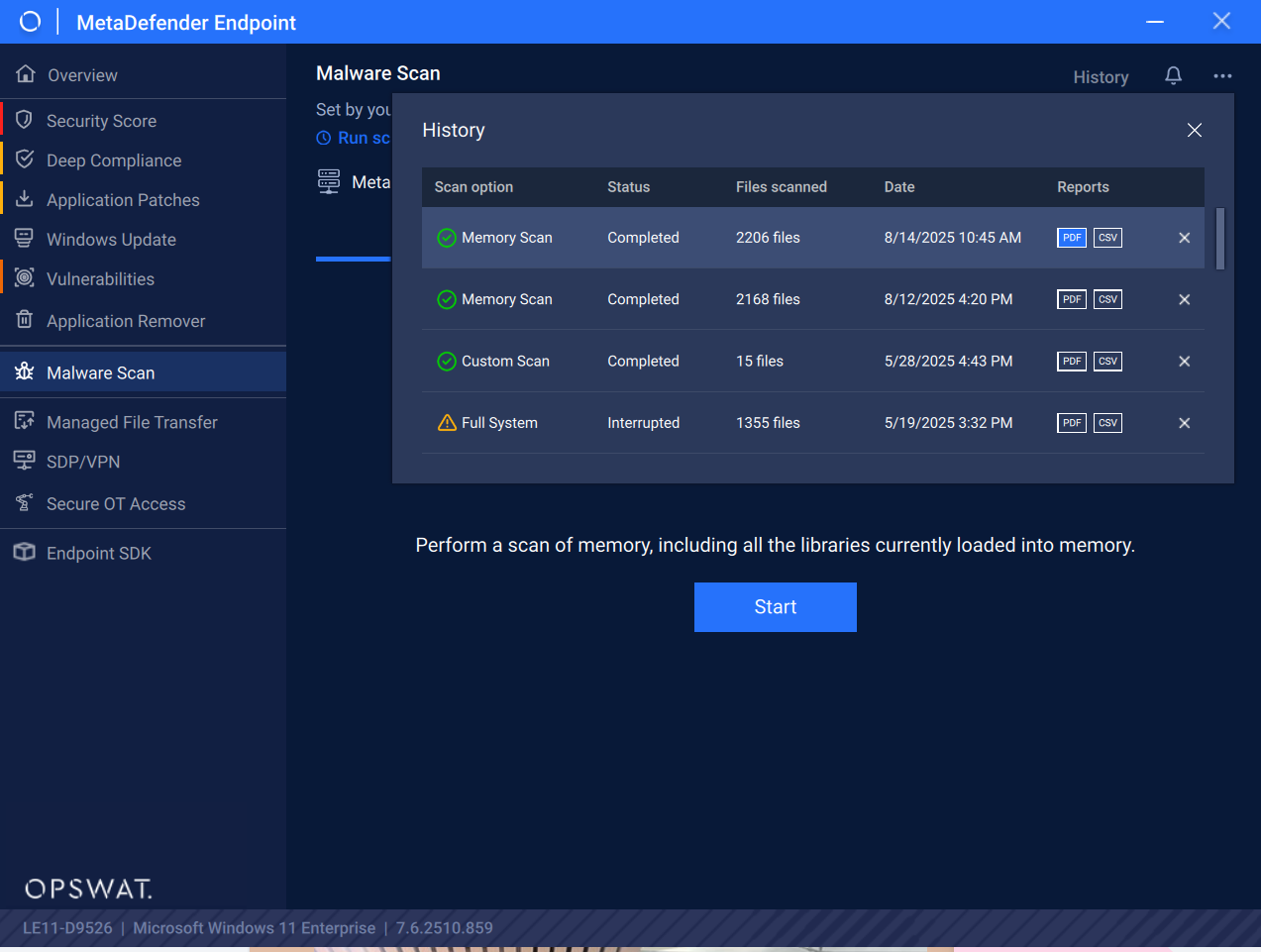1261x952 pixels.
Task: Close the History popup panel
Action: [1194, 131]
